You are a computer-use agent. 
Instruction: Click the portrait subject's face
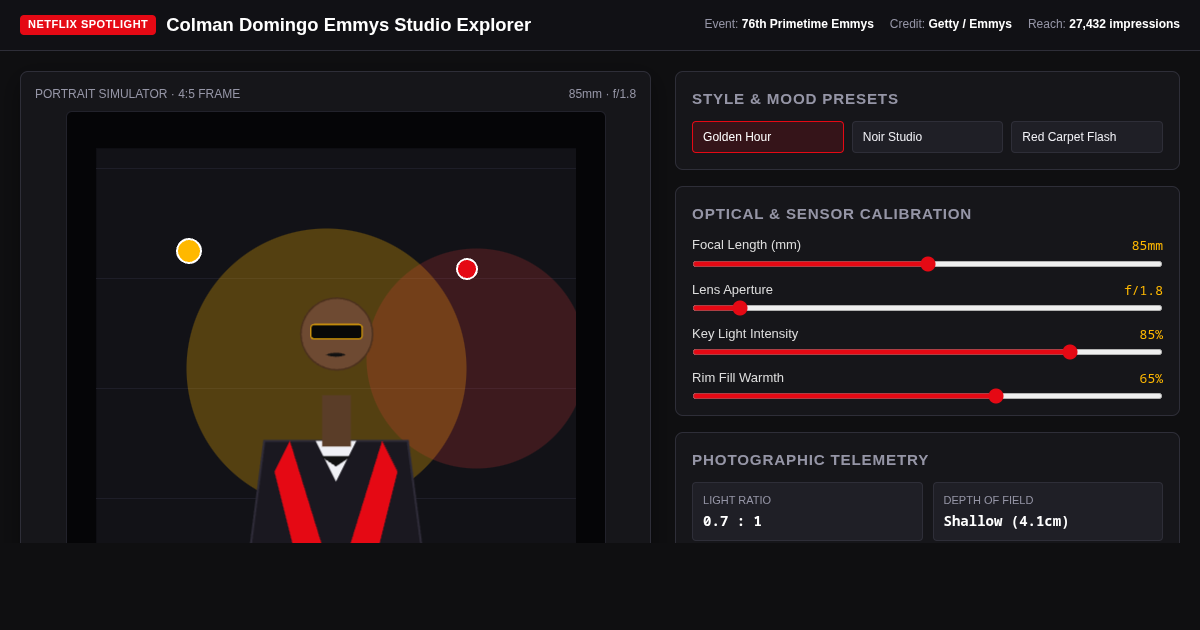337,334
